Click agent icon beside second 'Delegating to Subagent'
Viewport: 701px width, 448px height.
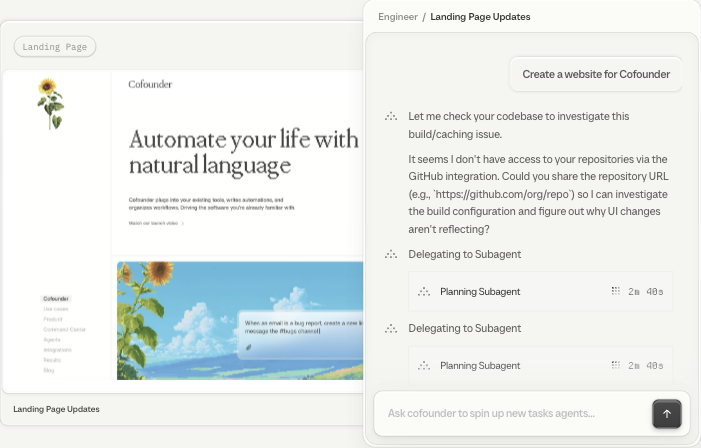pyautogui.click(x=391, y=329)
